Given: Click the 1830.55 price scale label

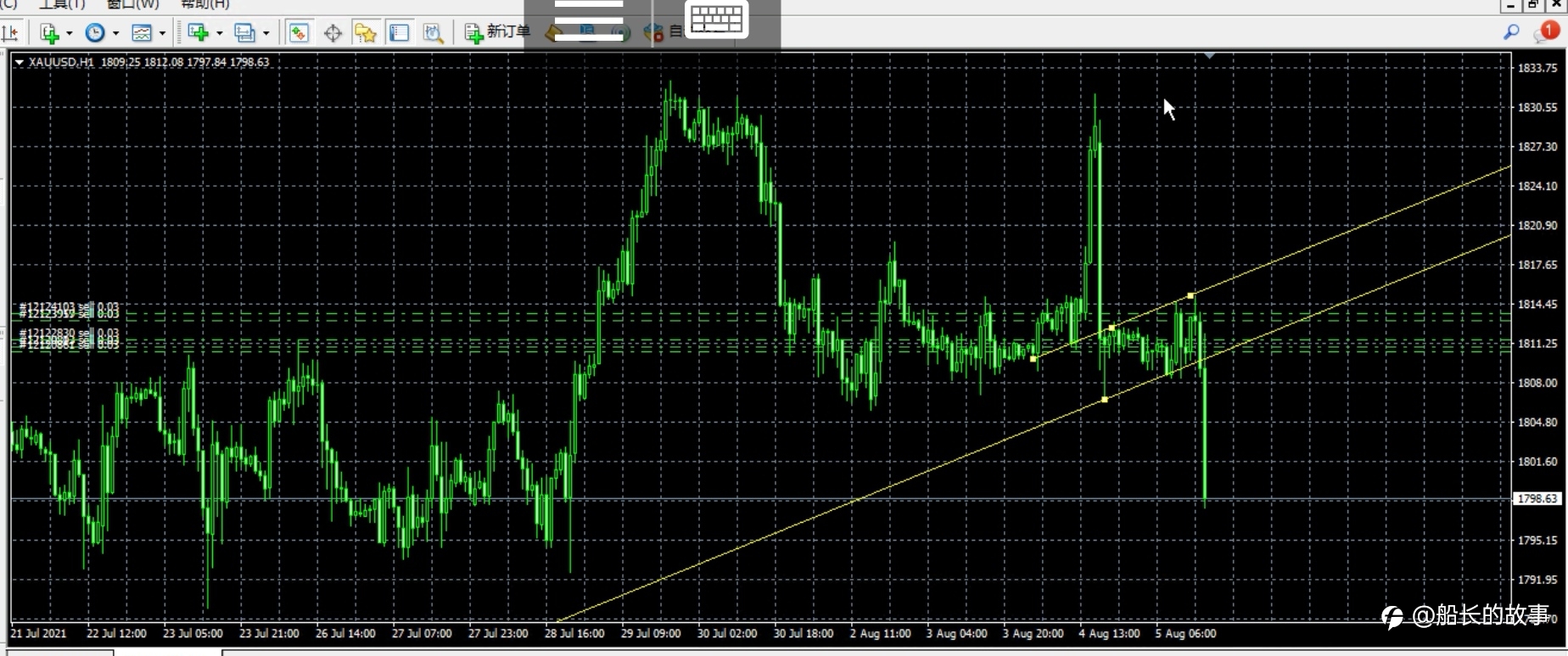Looking at the screenshot, I should [1537, 107].
